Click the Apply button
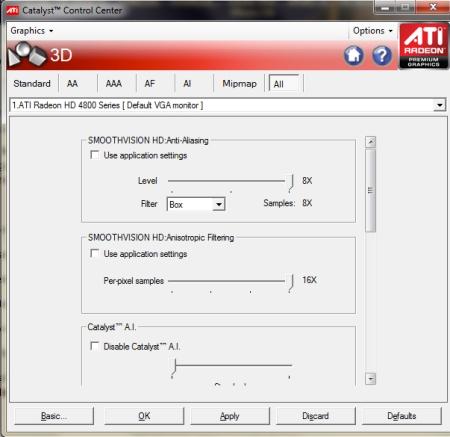The width and height of the screenshot is (450, 437). 230,416
